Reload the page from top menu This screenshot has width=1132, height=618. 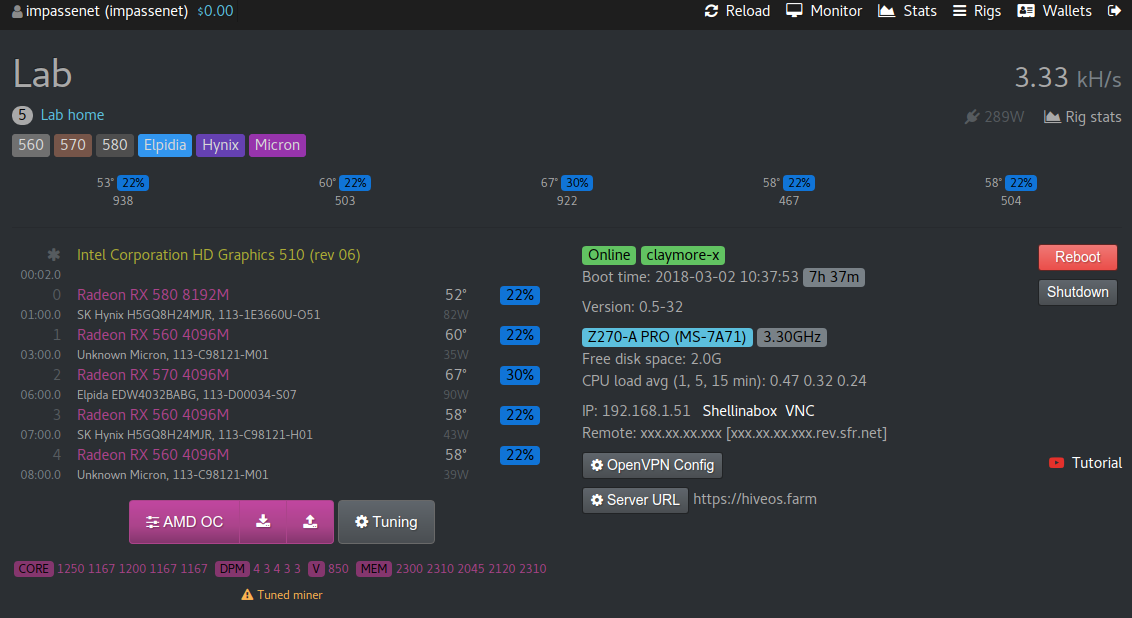tap(737, 11)
